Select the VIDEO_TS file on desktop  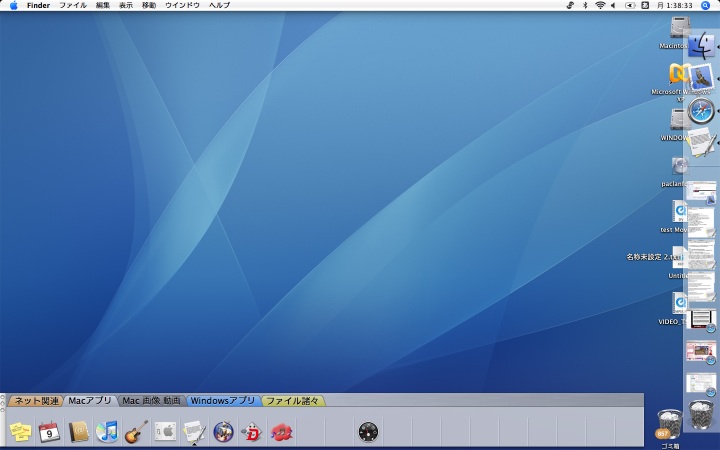(x=680, y=304)
